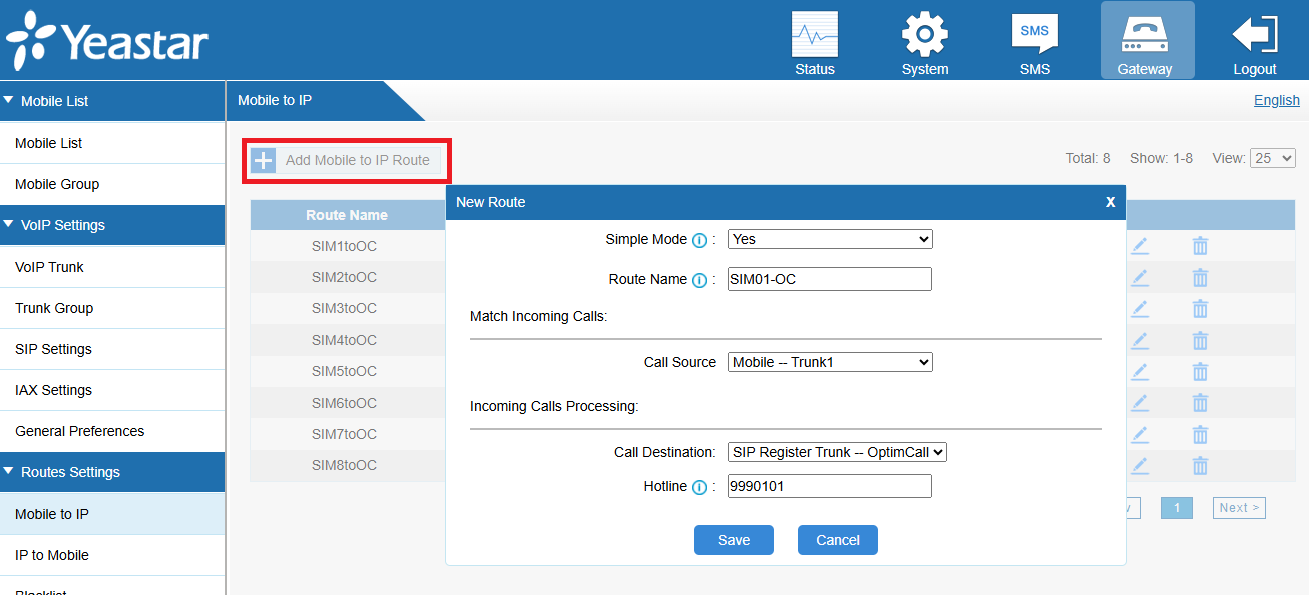The image size is (1309, 595).
Task: Select the SIM1toOC route name cell
Action: 345,246
